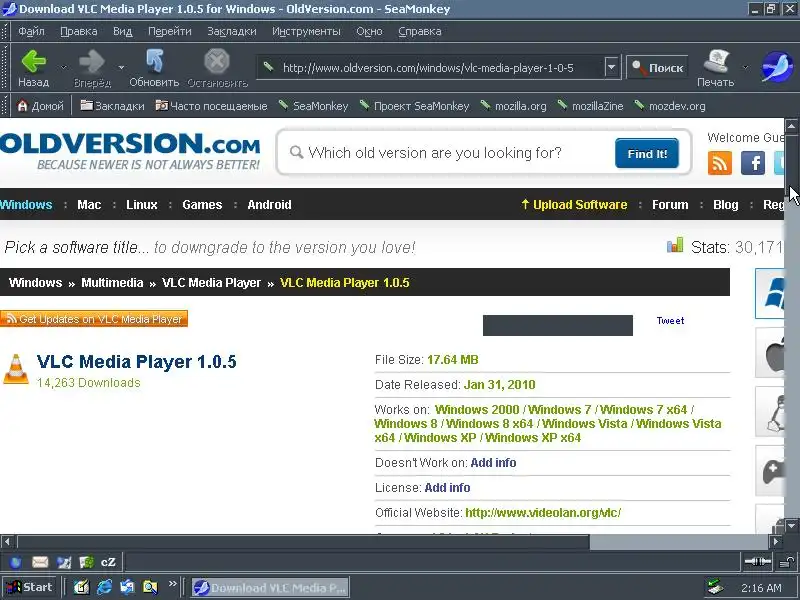Click the Stats bar chart icon
This screenshot has height=600, width=800.
pyautogui.click(x=674, y=245)
